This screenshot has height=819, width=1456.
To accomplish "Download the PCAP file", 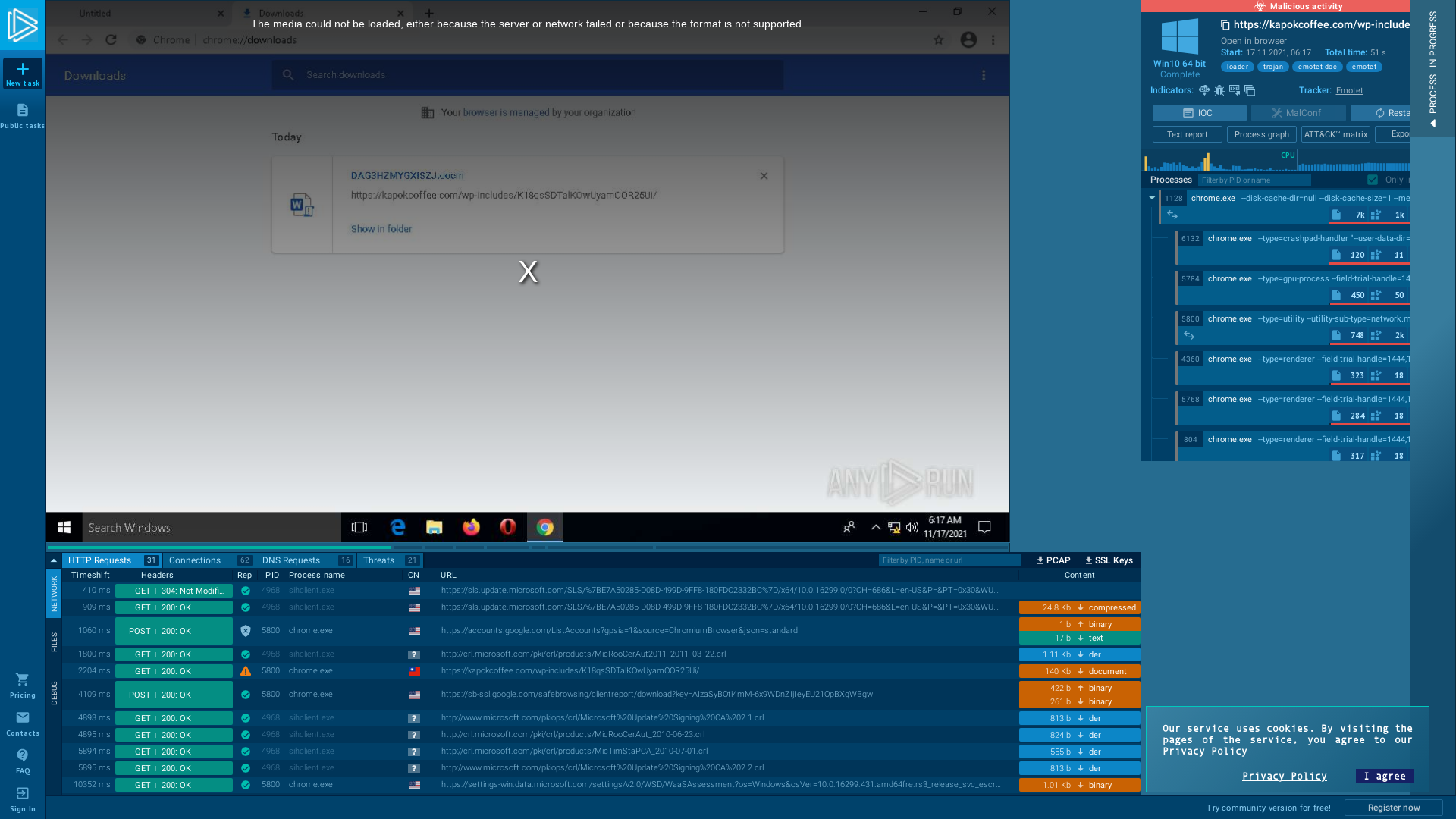I will coord(1053,560).
